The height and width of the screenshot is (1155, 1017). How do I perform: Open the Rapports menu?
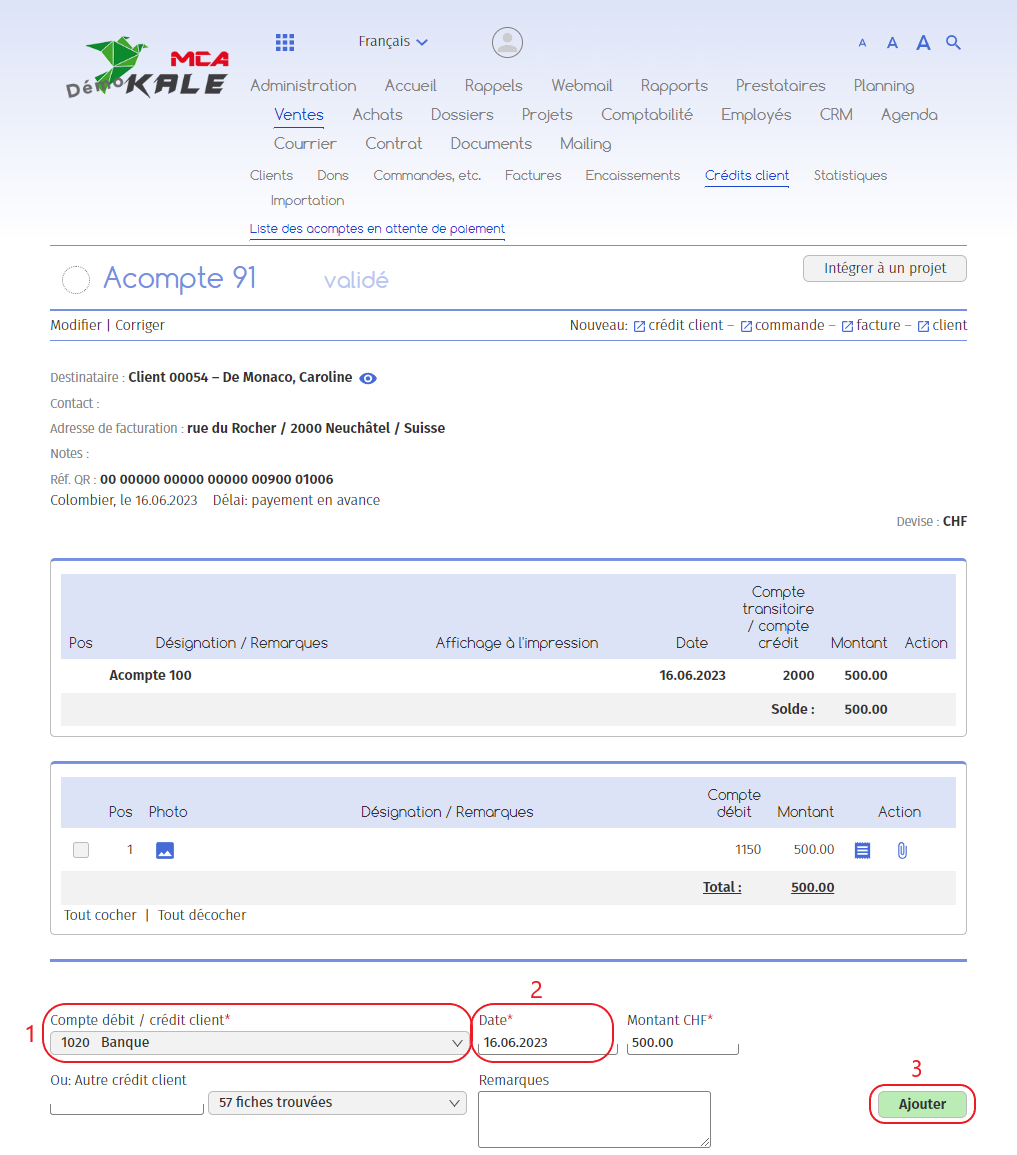(674, 85)
